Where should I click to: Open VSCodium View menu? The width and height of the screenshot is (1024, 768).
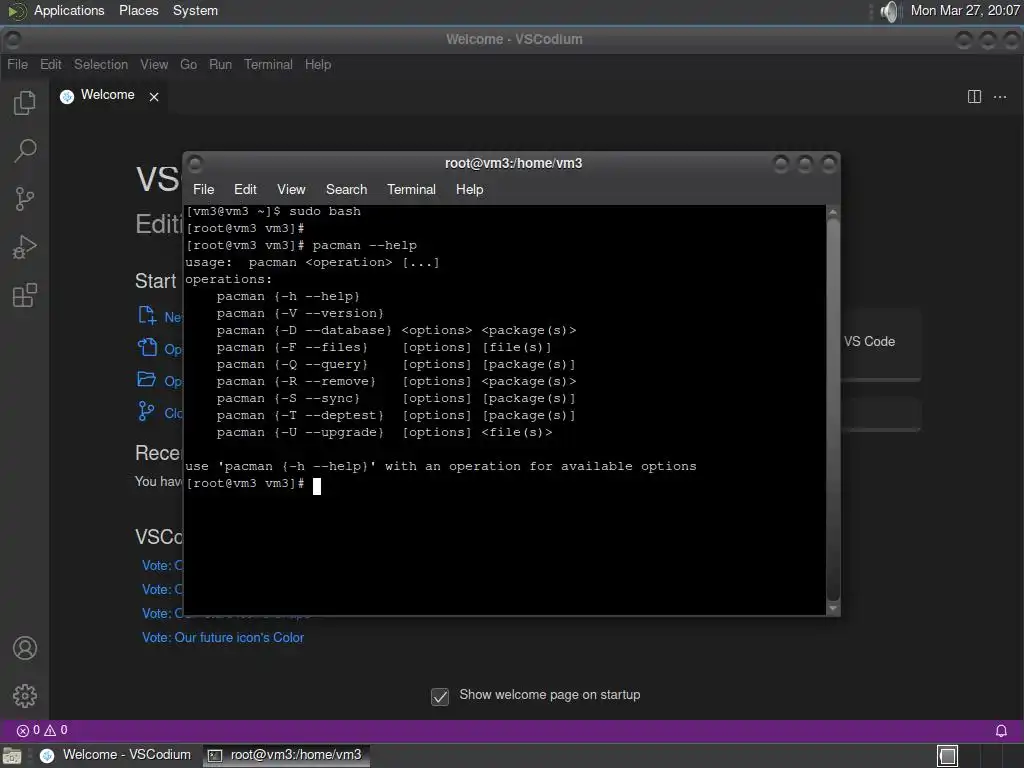pyautogui.click(x=154, y=64)
